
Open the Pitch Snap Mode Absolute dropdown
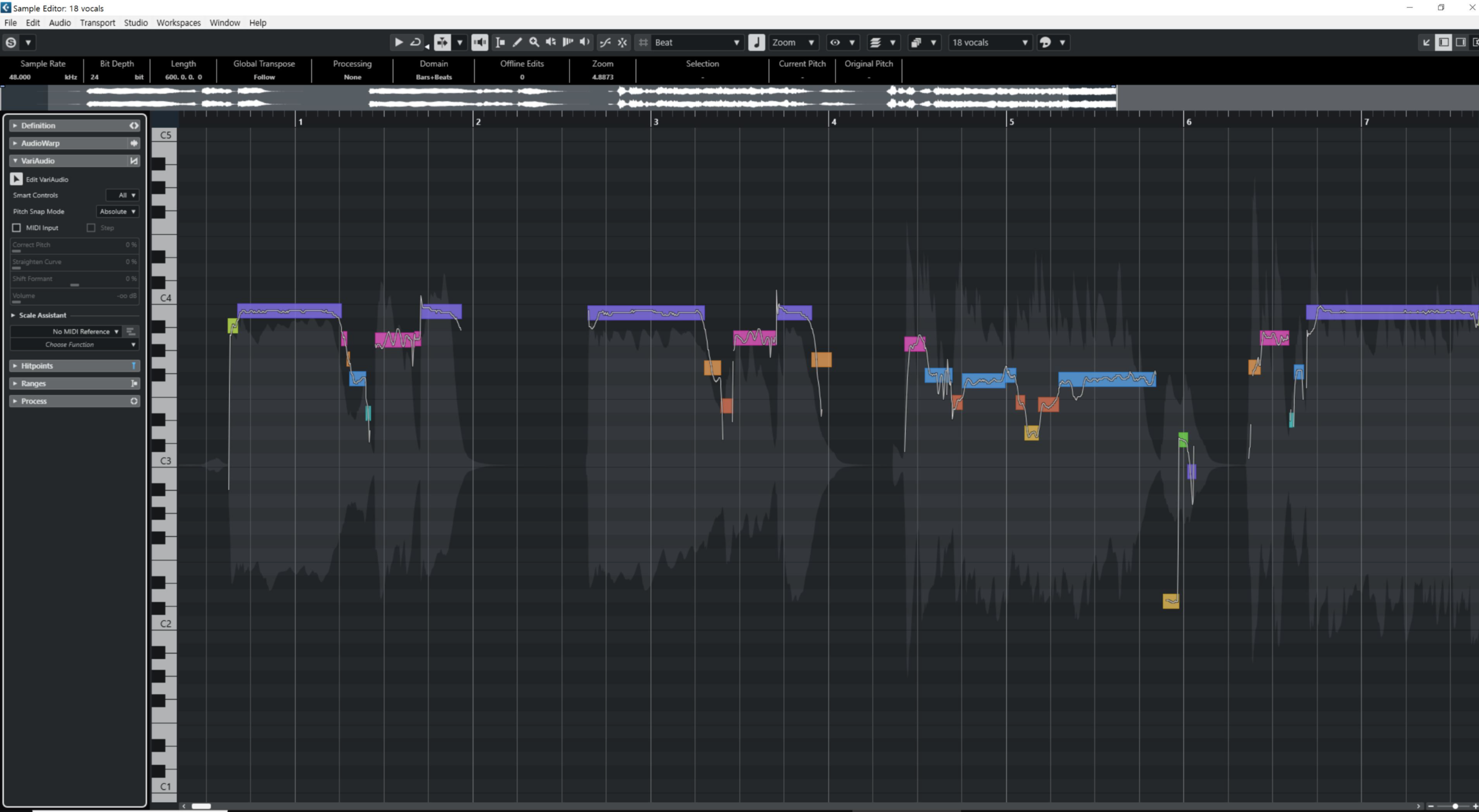(117, 211)
